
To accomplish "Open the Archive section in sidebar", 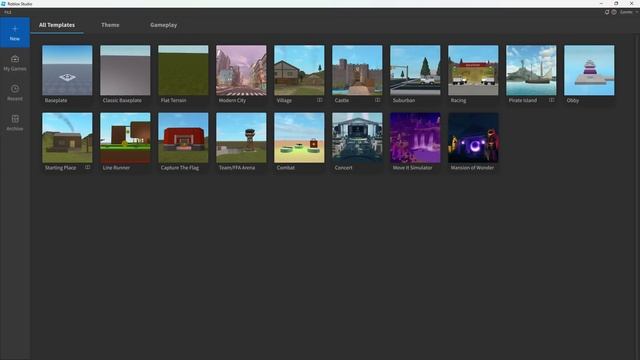I will click(15, 122).
